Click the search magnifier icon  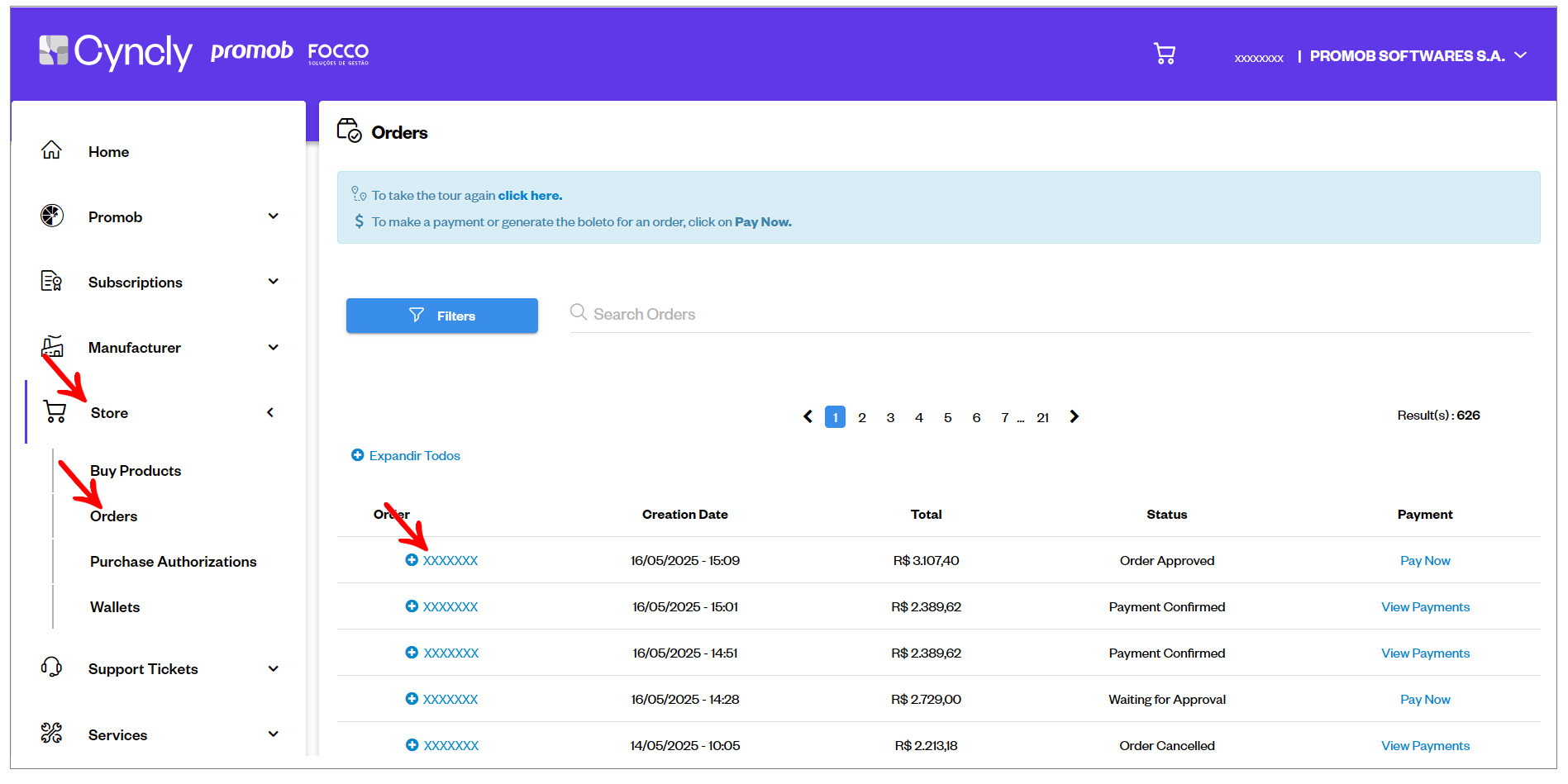click(x=579, y=312)
